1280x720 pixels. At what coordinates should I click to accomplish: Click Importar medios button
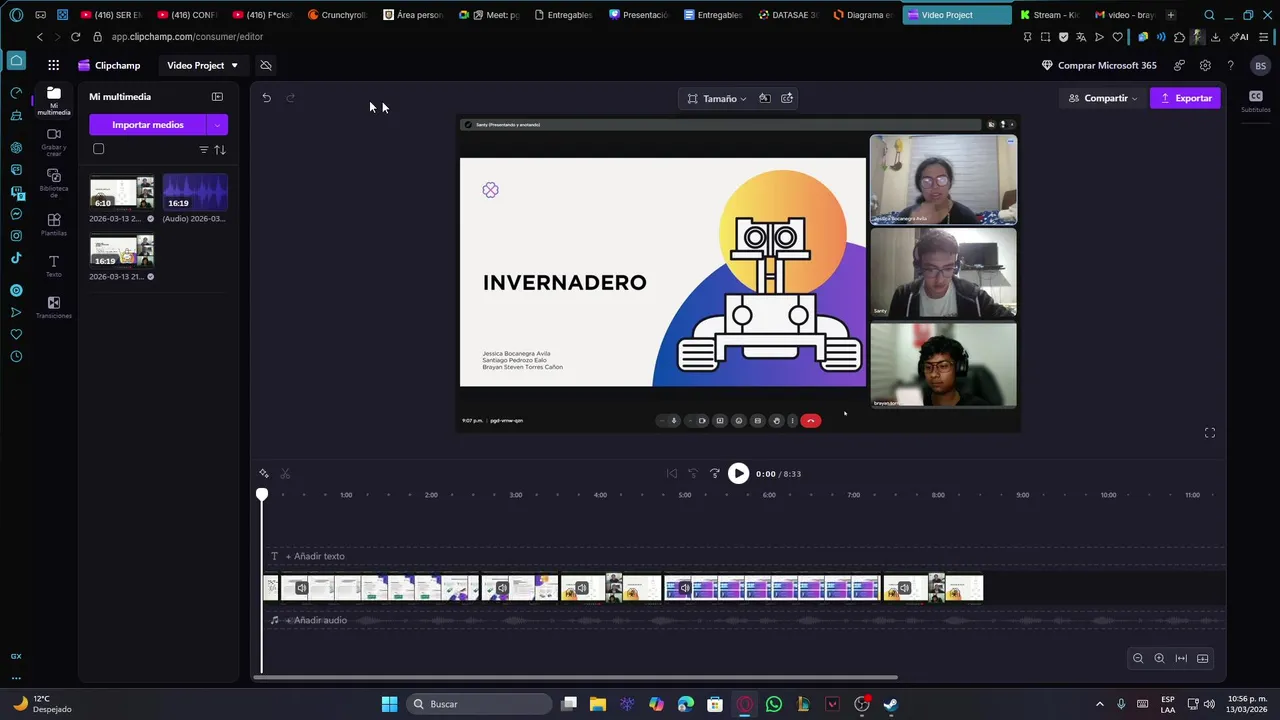click(x=147, y=125)
